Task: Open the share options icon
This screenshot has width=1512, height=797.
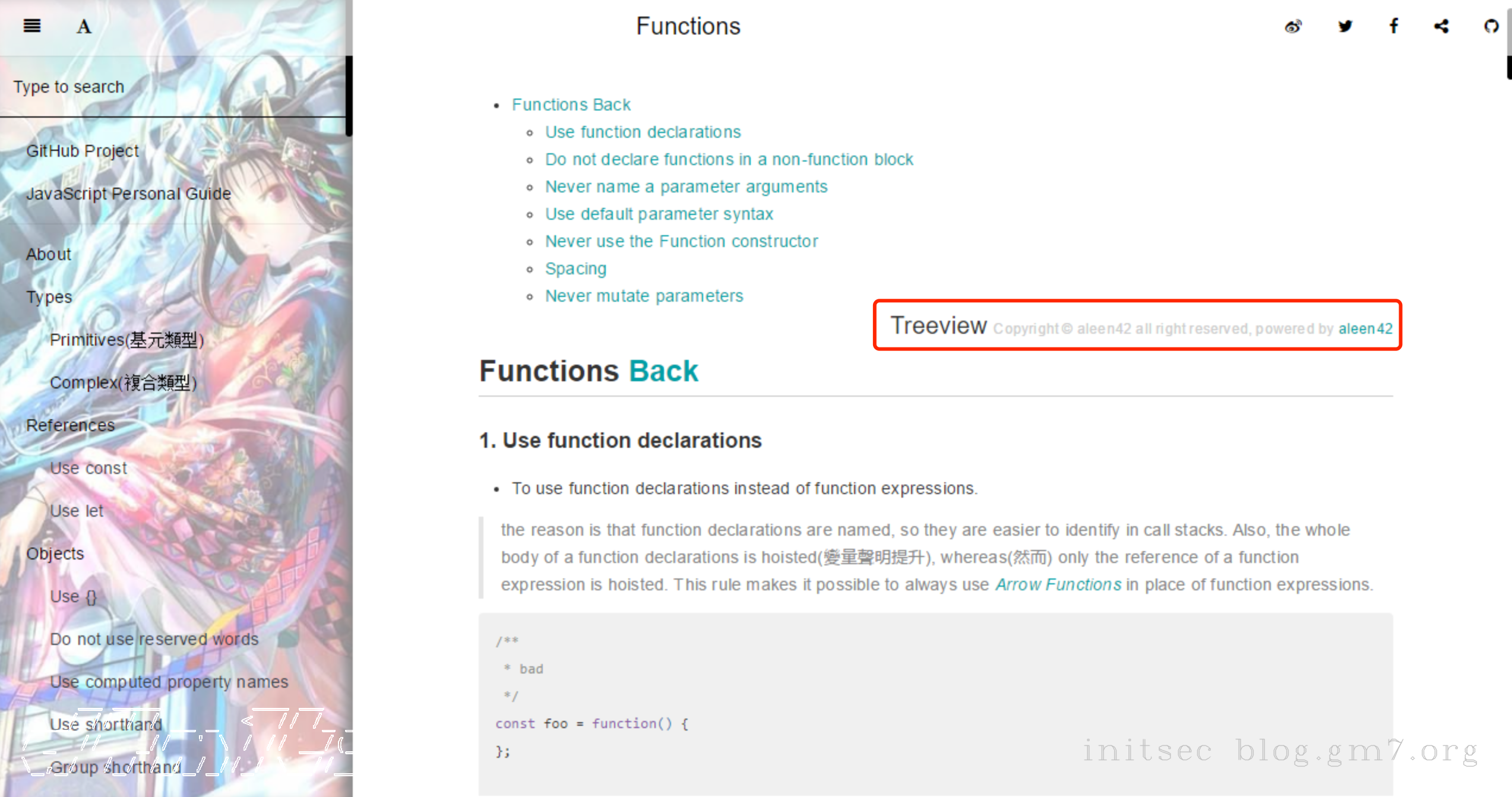Action: click(x=1441, y=26)
